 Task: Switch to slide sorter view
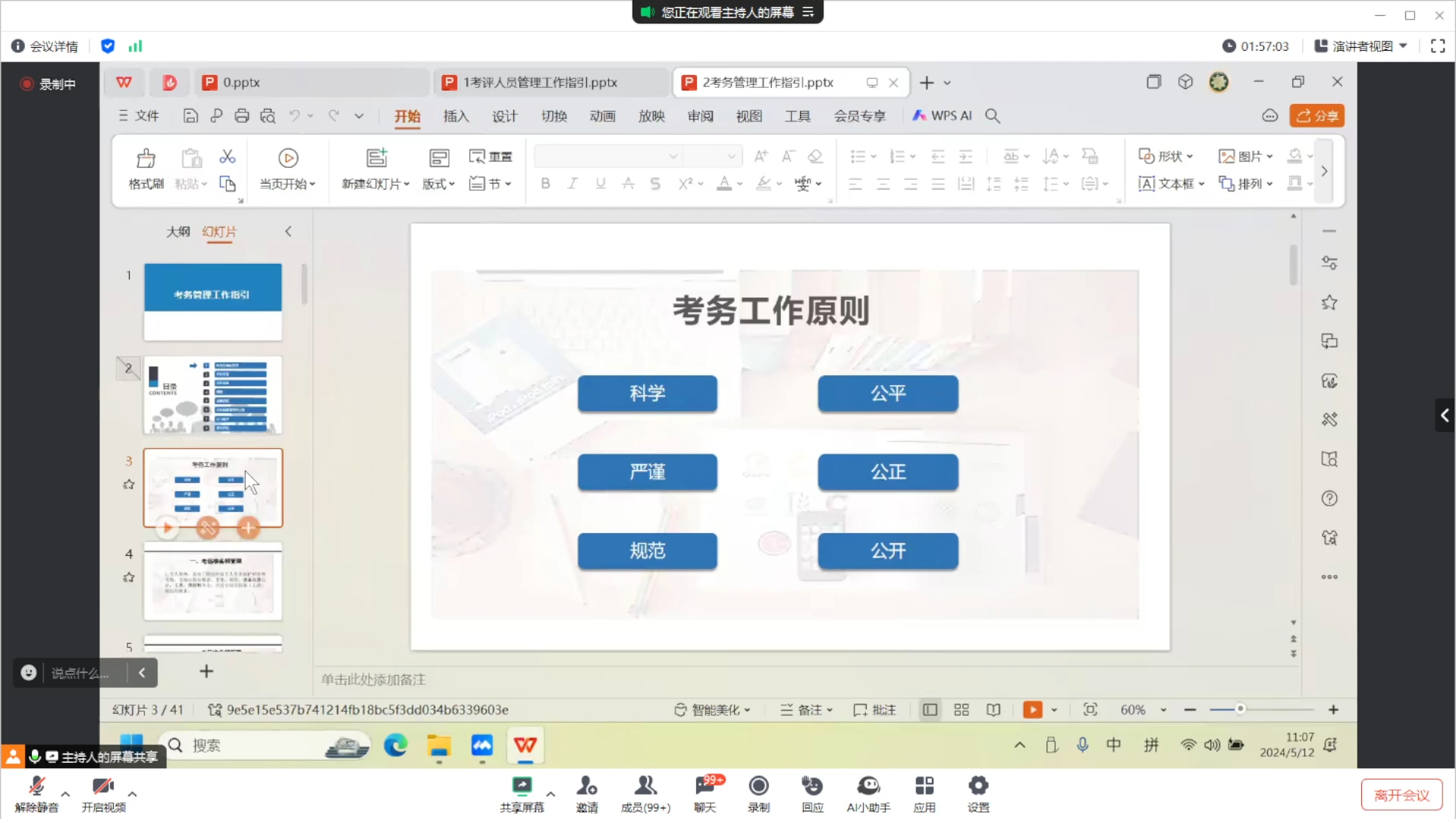point(961,709)
